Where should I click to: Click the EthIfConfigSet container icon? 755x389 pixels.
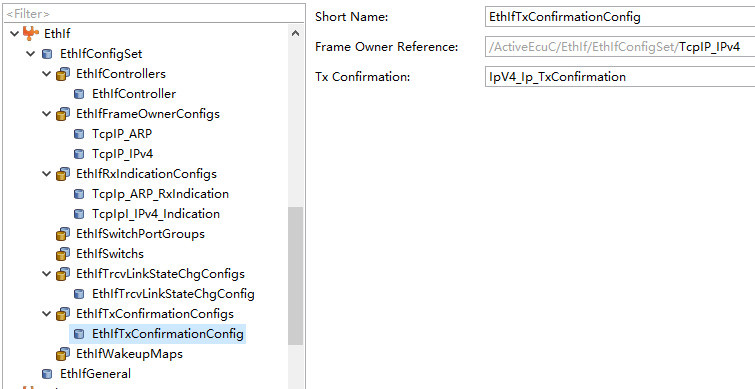[x=47, y=53]
